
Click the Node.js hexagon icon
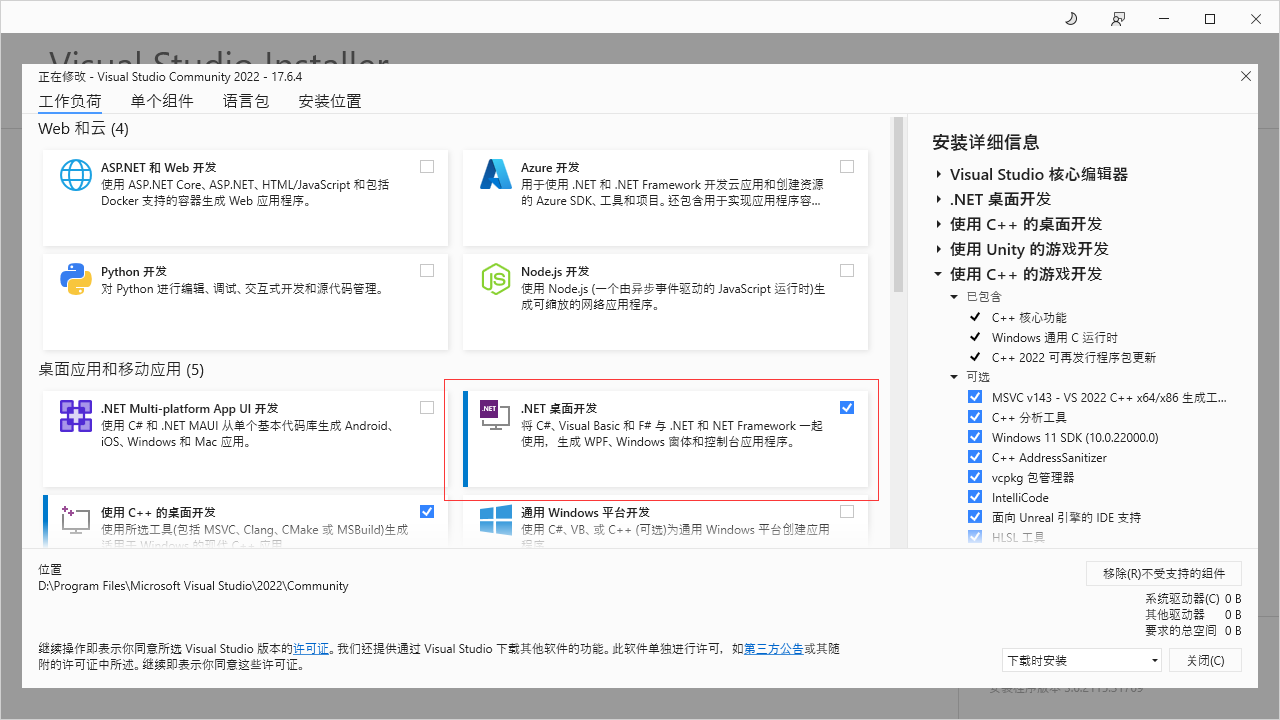point(496,279)
